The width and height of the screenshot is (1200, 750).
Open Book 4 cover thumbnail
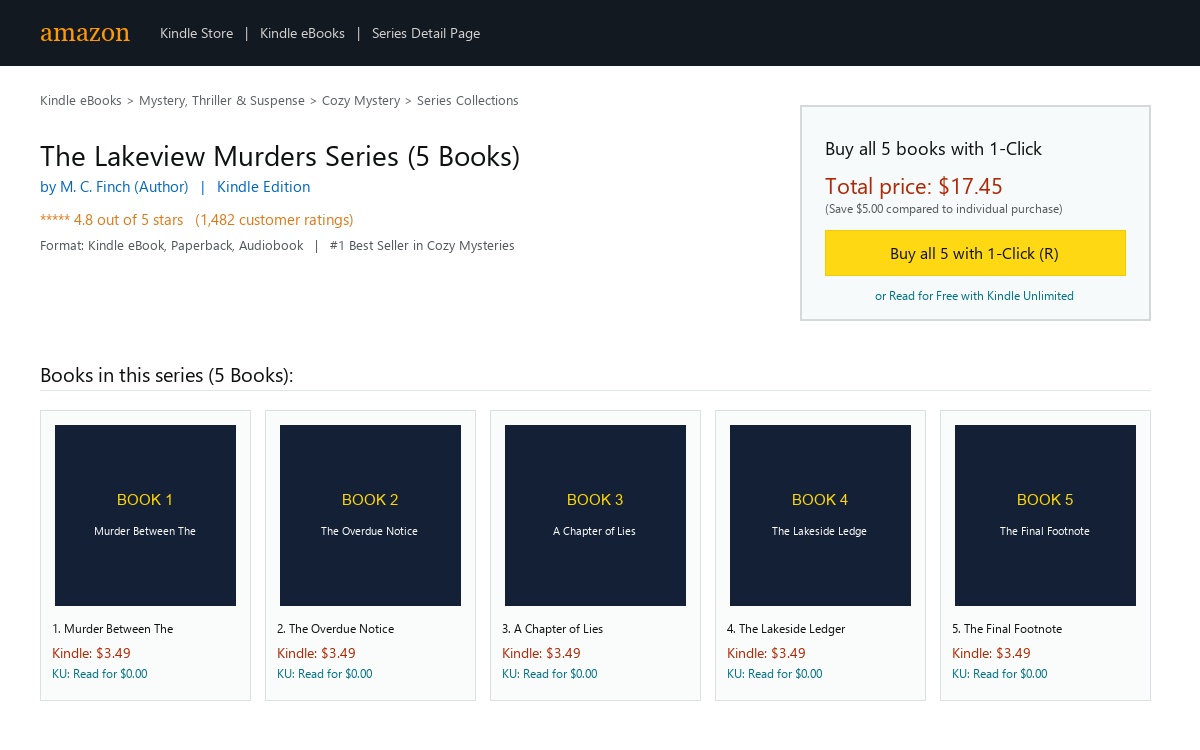820,515
